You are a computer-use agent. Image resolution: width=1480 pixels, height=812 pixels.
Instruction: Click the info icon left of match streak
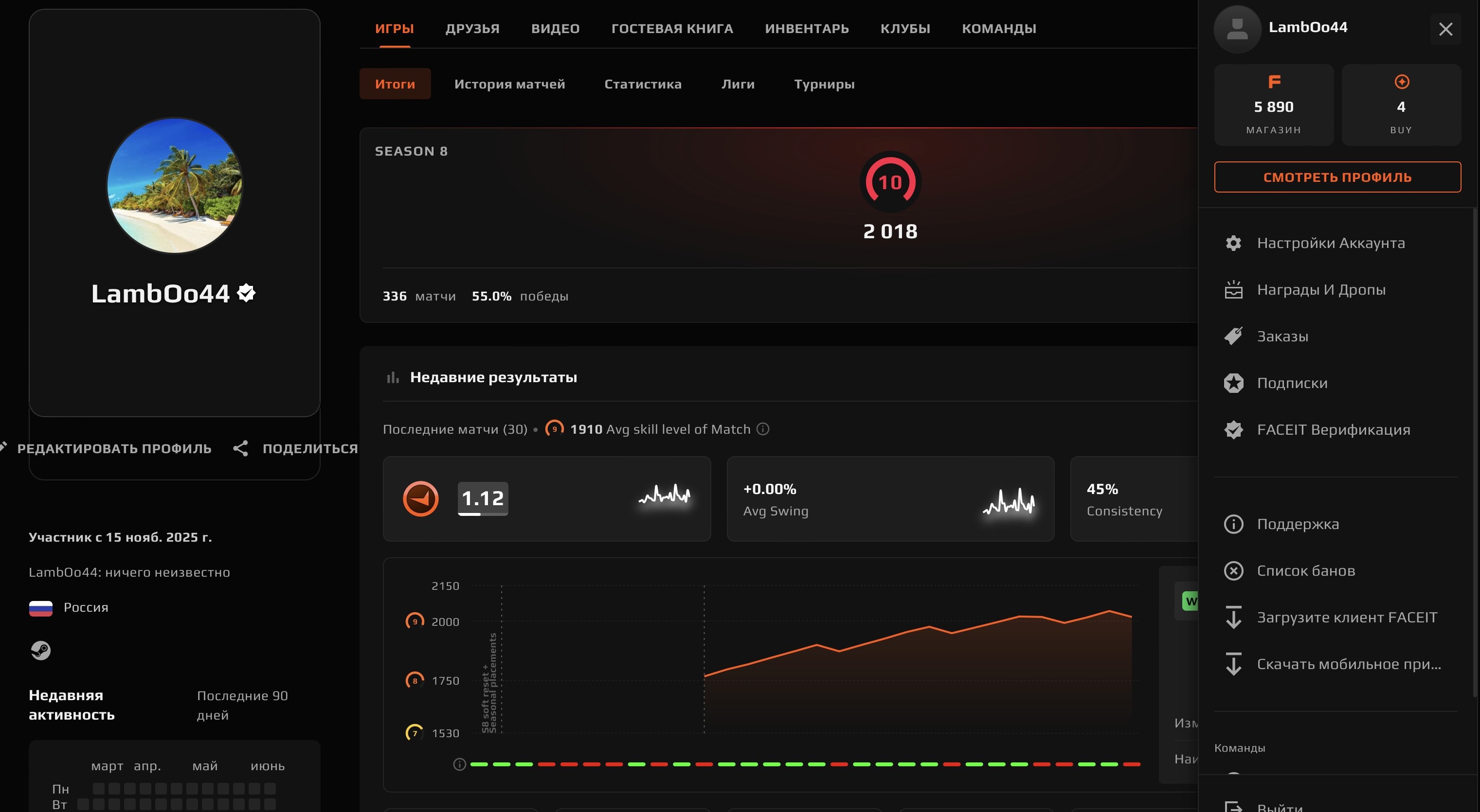pyautogui.click(x=459, y=764)
